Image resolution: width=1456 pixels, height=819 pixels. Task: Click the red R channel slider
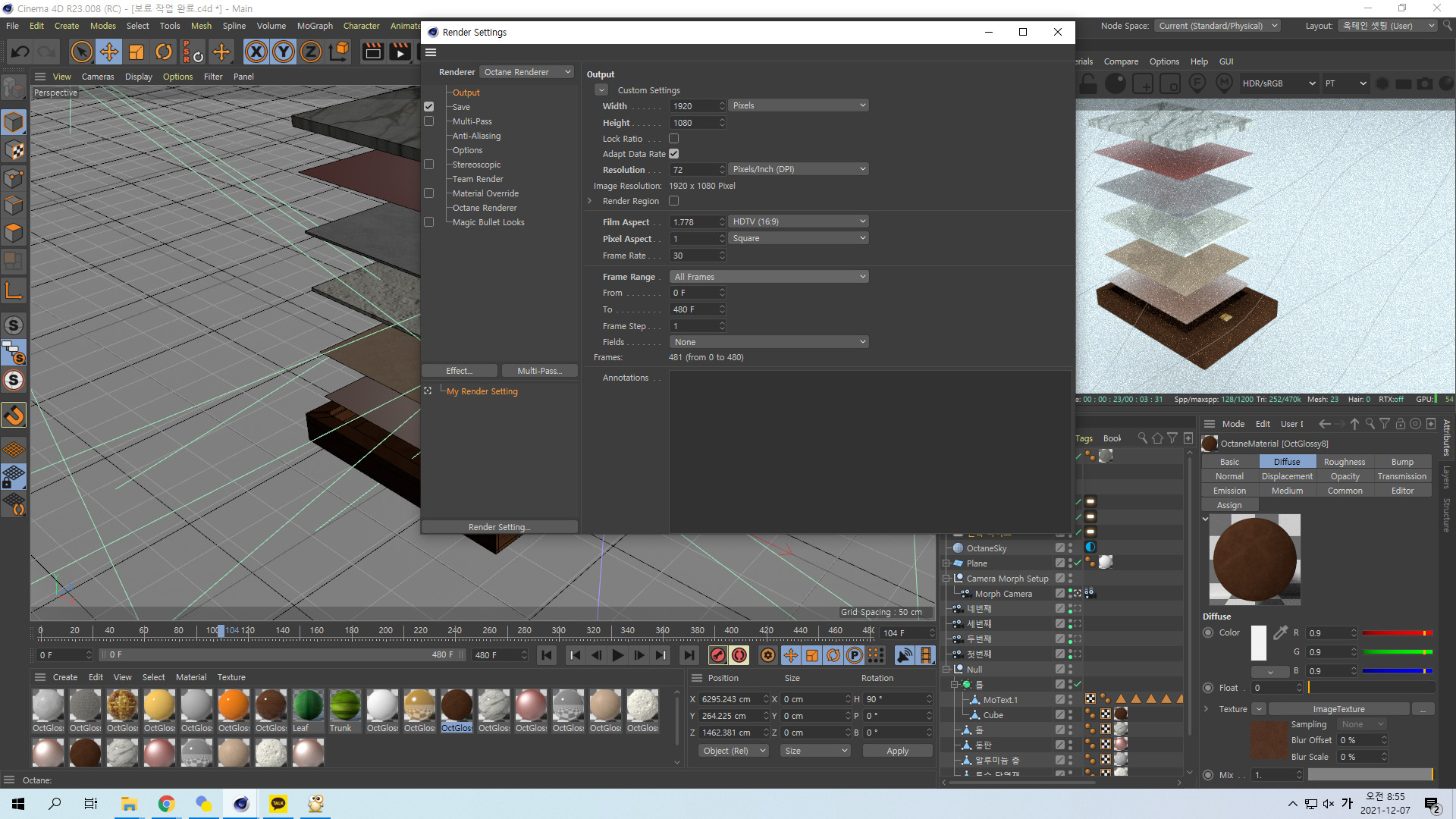click(x=1397, y=632)
